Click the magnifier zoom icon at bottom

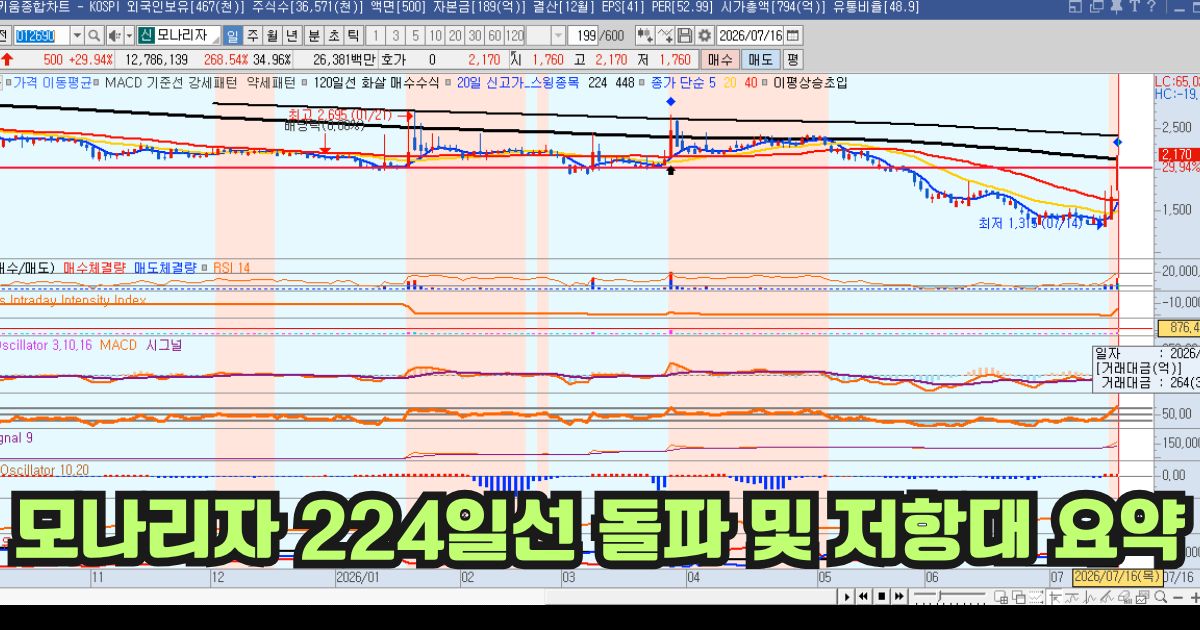pos(1160,597)
